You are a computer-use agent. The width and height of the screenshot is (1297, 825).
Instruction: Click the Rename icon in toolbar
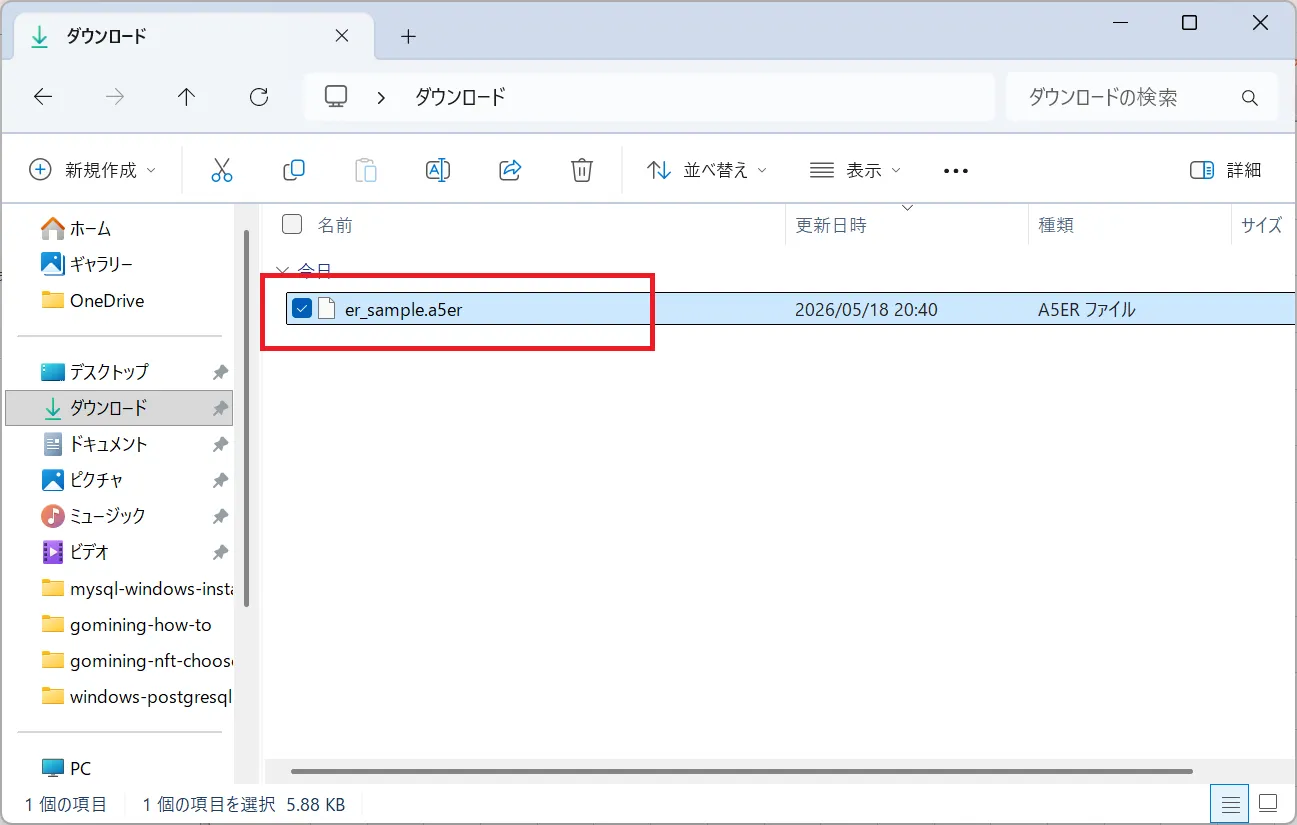438,170
